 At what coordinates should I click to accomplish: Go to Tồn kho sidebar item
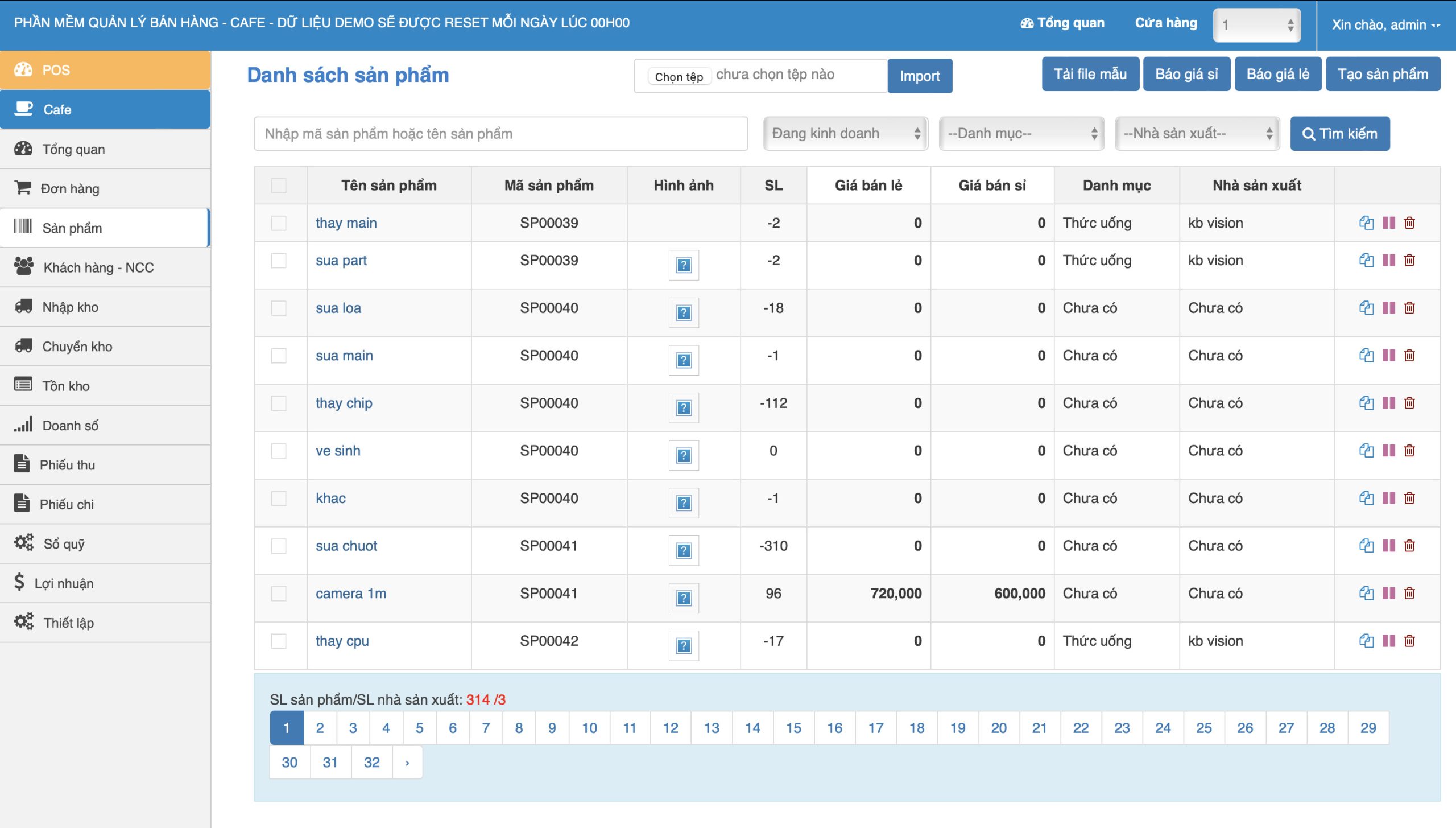coord(66,386)
